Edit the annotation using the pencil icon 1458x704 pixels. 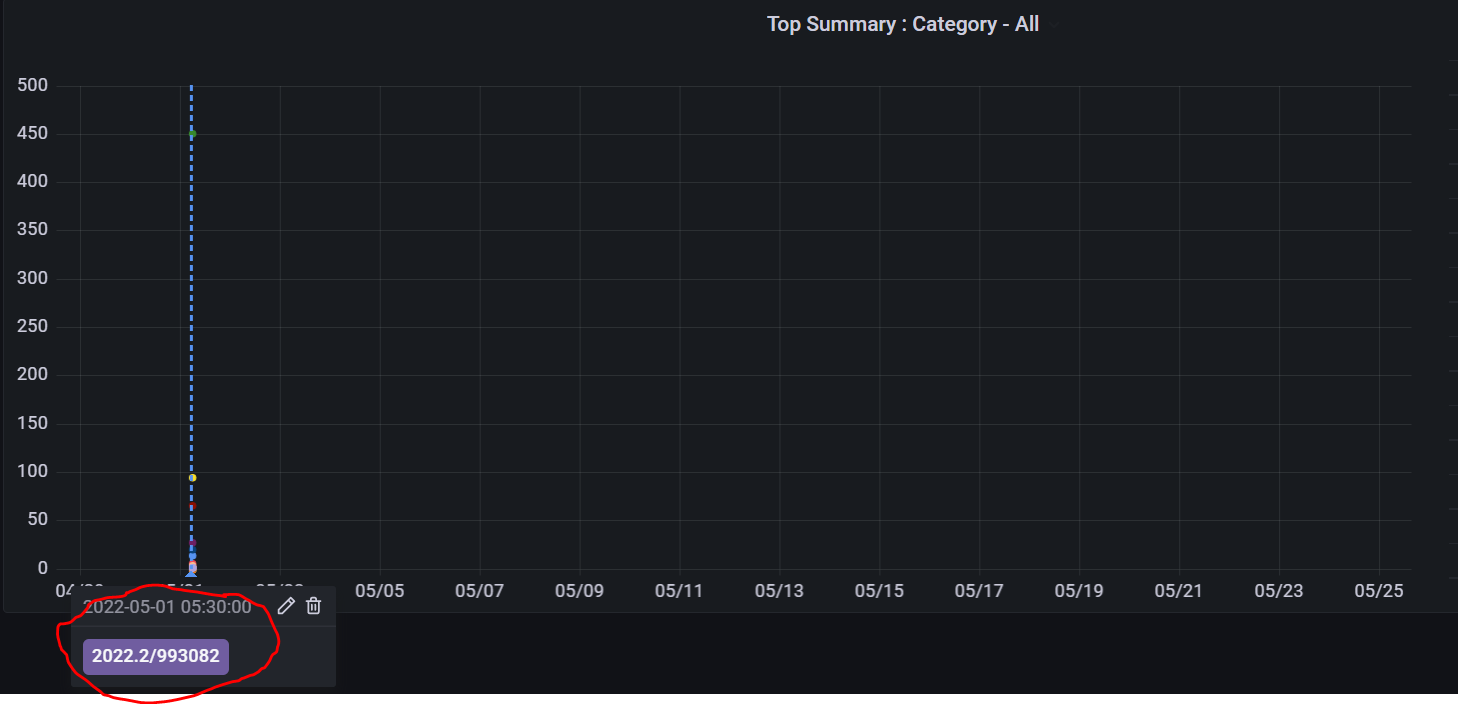coord(286,606)
